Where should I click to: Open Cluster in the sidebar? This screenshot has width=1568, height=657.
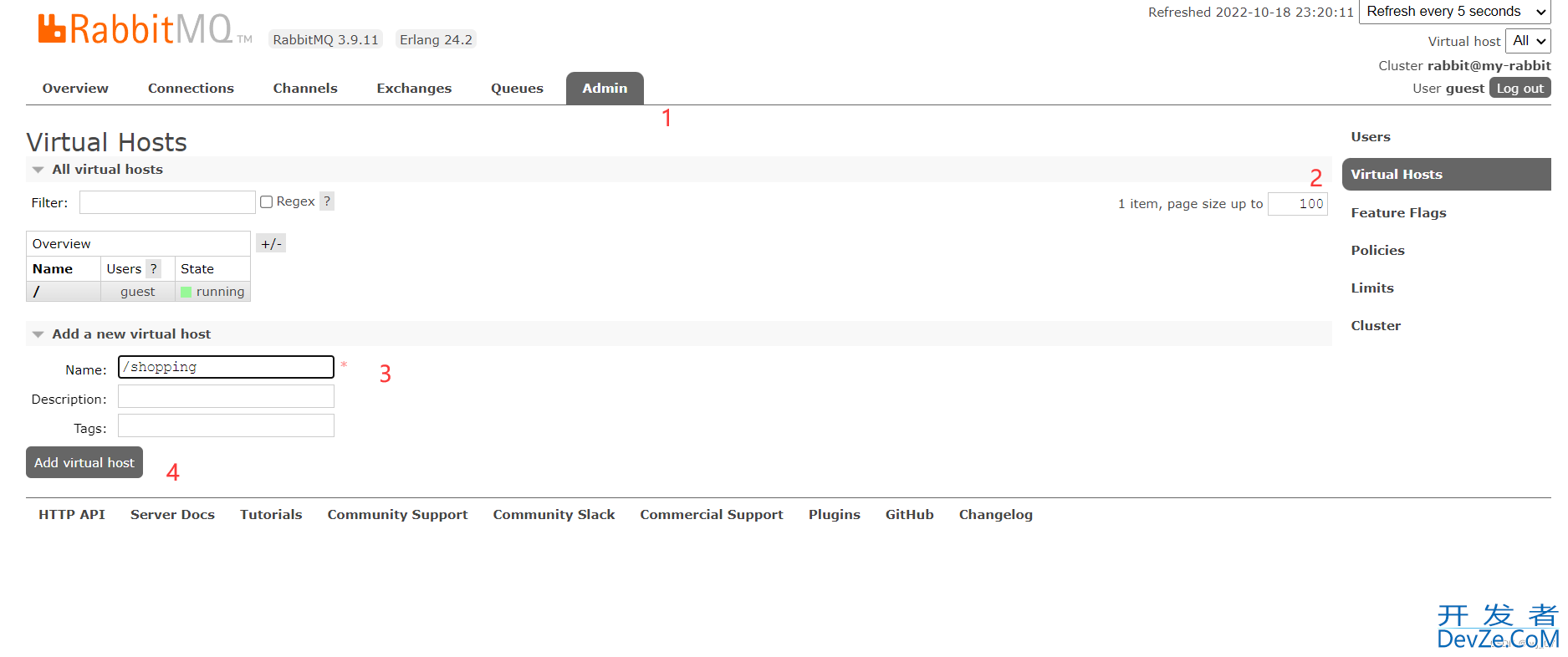click(1376, 326)
